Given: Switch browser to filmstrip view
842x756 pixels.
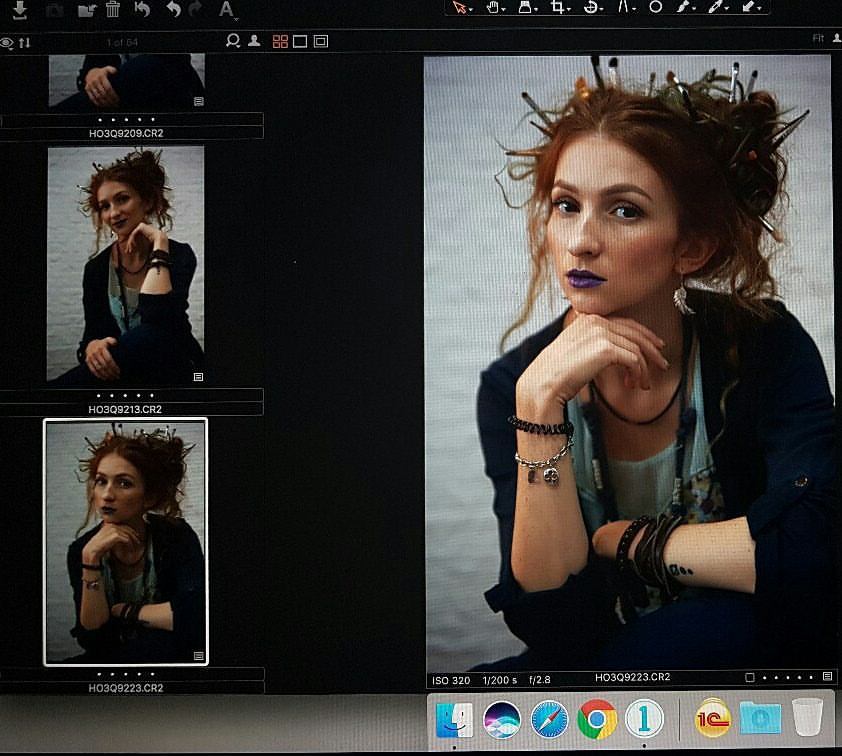Looking at the screenshot, I should pyautogui.click(x=321, y=41).
